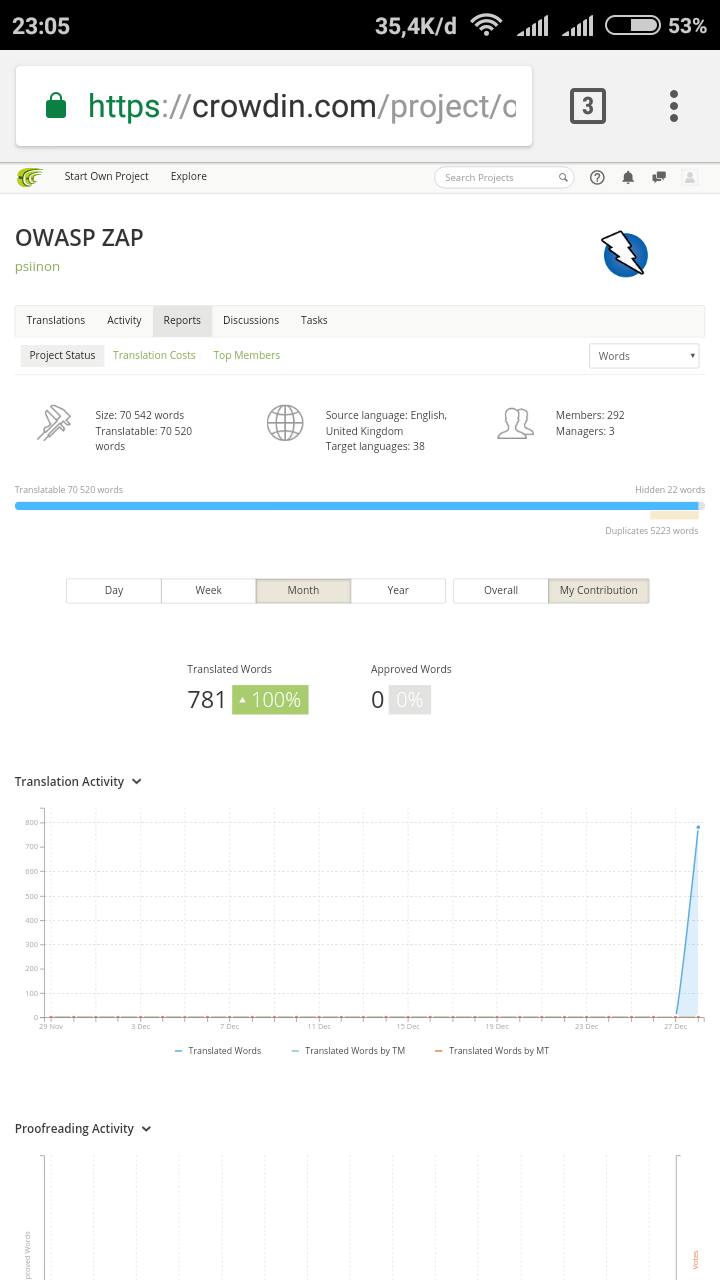The height and width of the screenshot is (1280, 720).
Task: Select the Day period toggle
Action: pos(114,590)
